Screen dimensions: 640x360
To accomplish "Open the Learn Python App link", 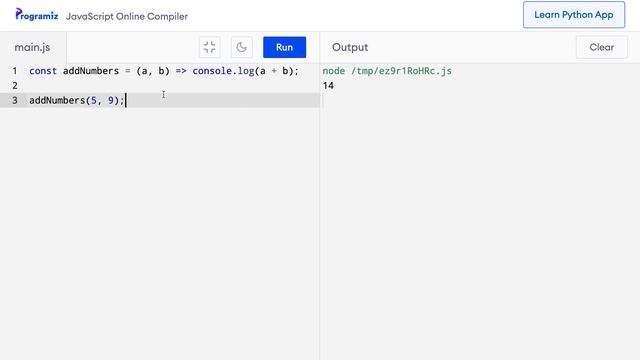I will pos(573,15).
